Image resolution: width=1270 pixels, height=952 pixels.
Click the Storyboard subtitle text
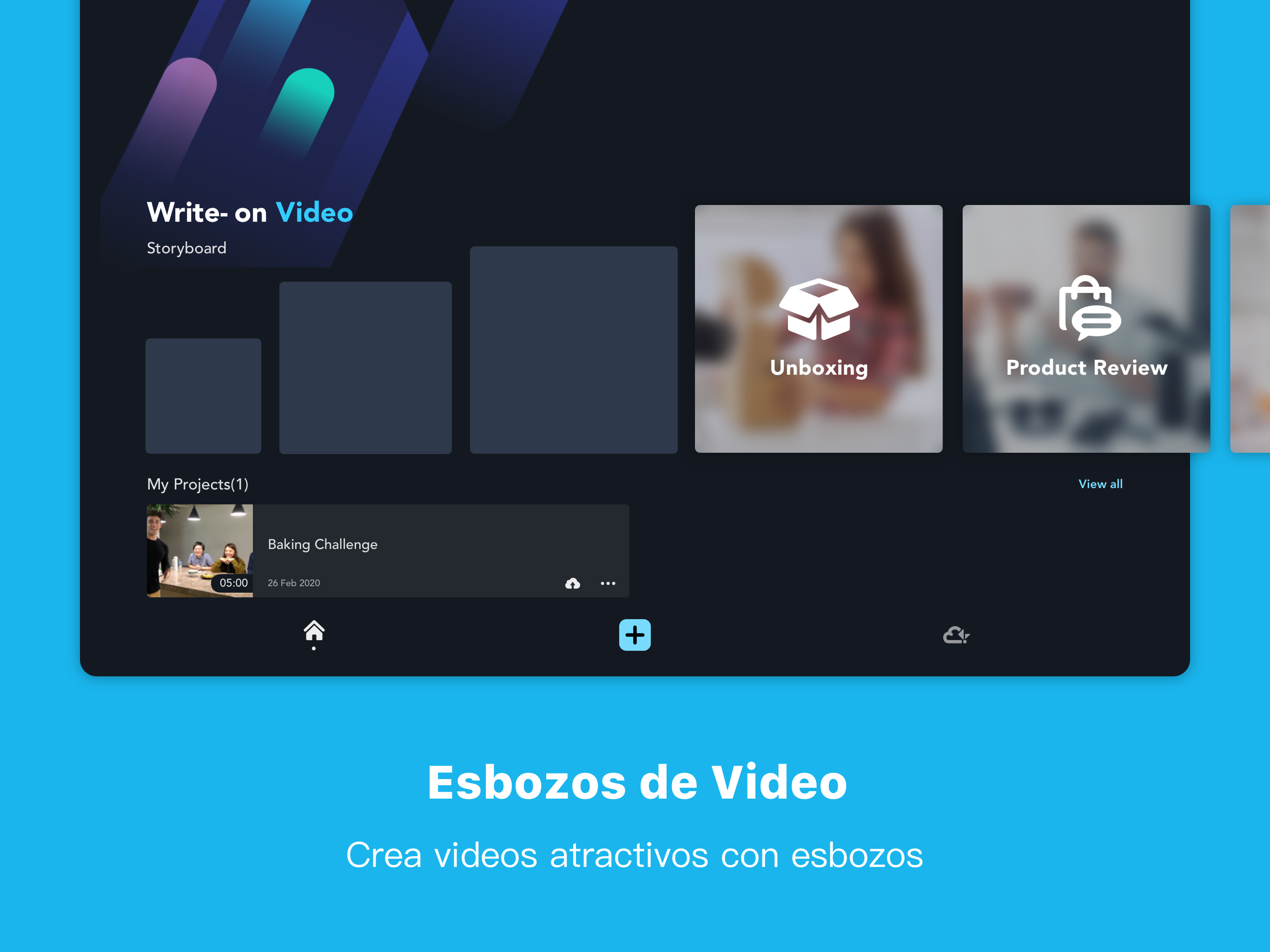click(x=186, y=248)
